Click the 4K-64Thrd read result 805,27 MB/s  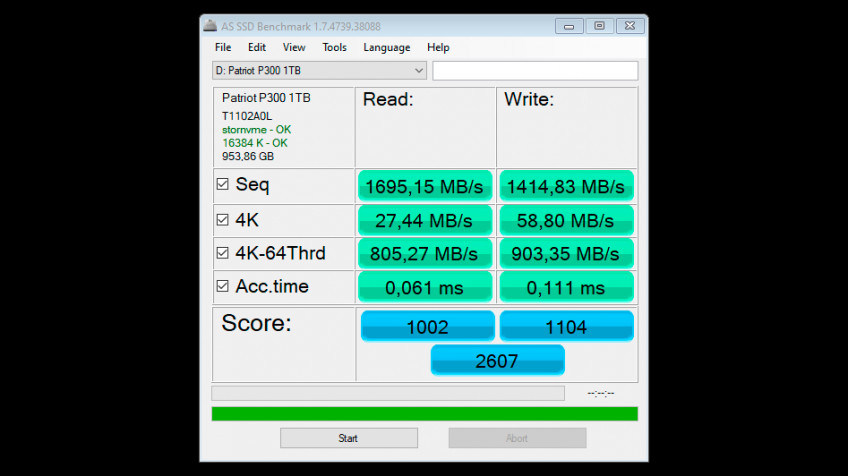[x=425, y=254]
